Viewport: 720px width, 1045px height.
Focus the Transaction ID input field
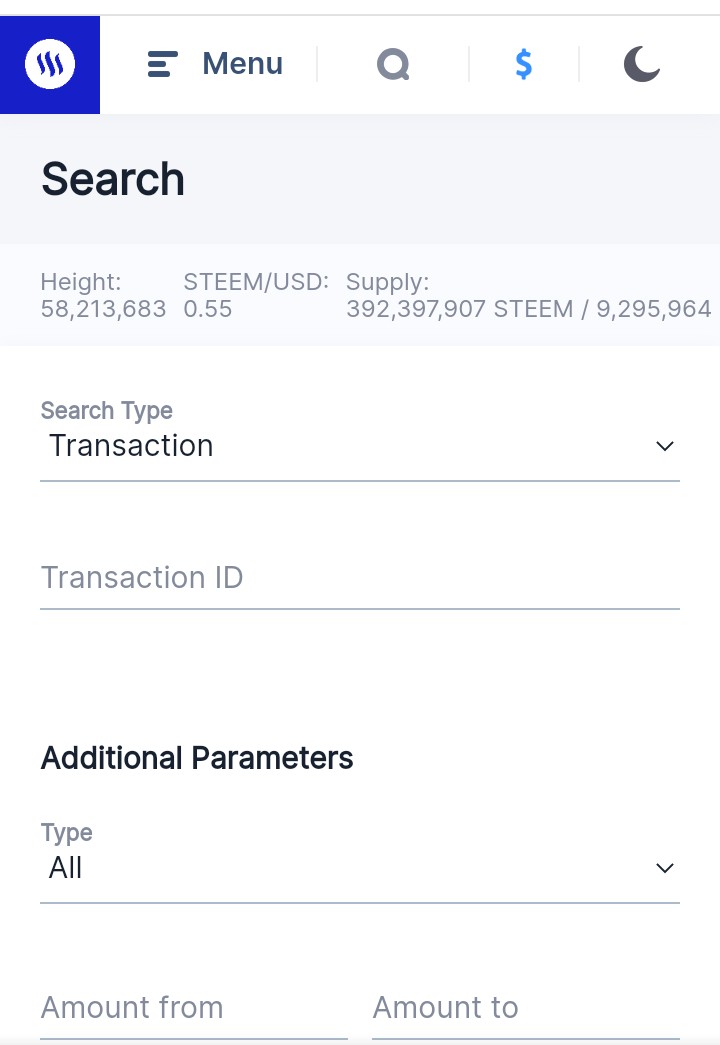coord(360,578)
